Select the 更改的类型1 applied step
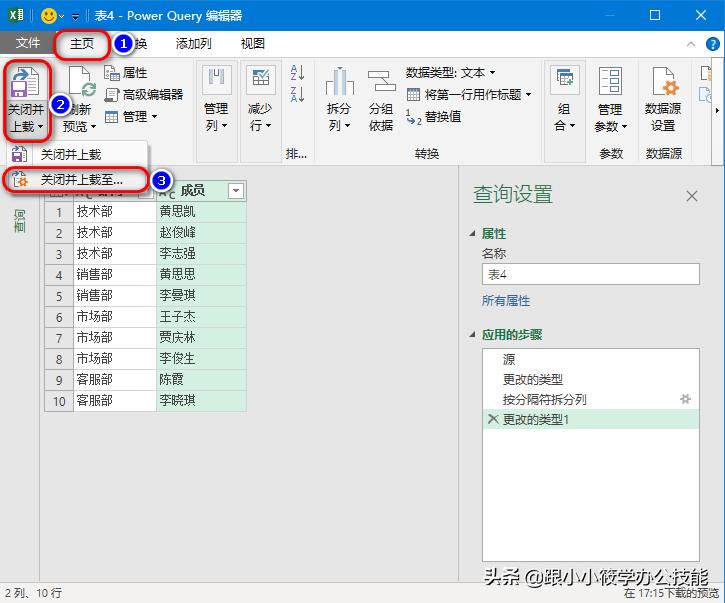This screenshot has height=603, width=725. pos(590,419)
